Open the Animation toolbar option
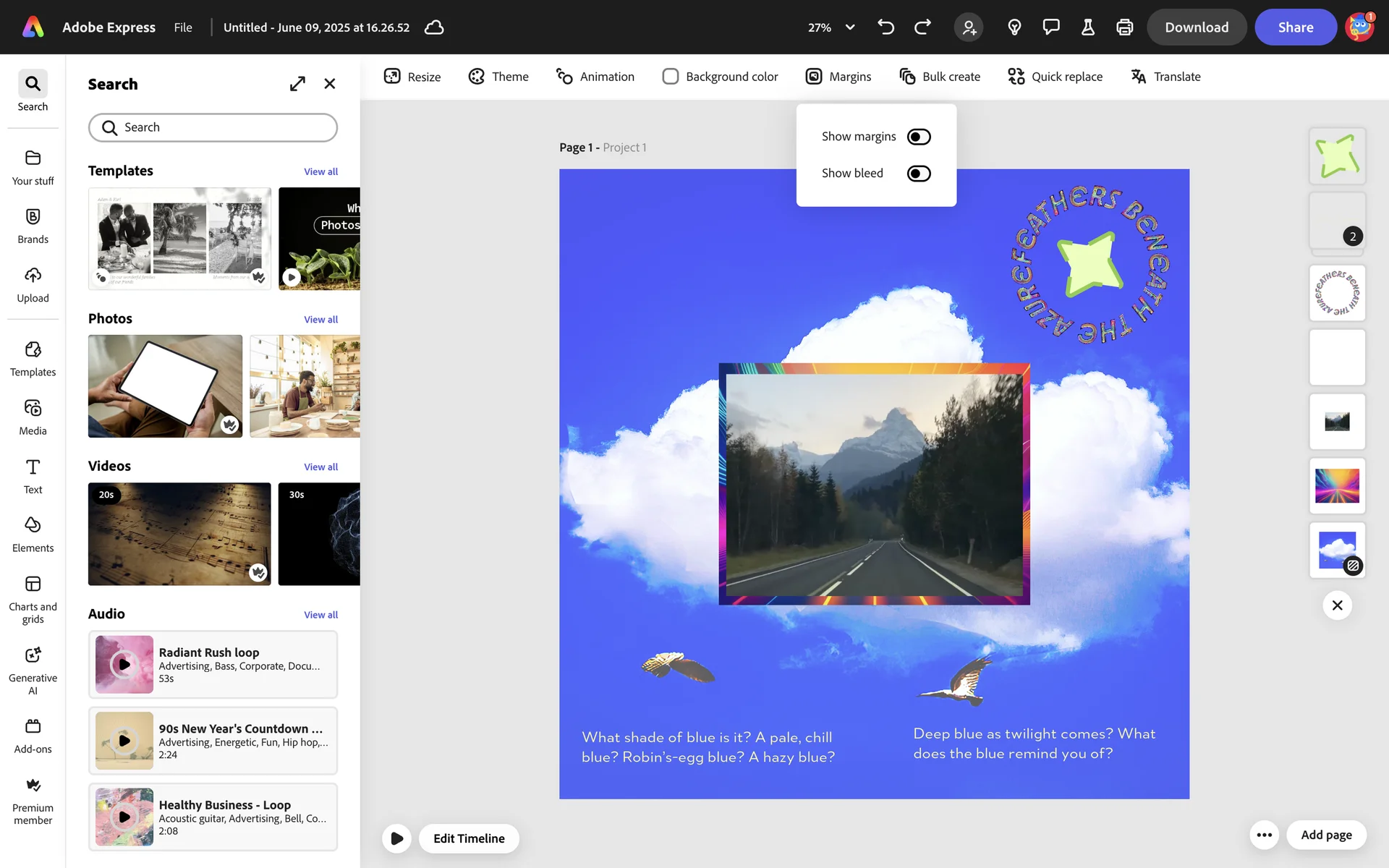The image size is (1389, 868). [x=595, y=77]
